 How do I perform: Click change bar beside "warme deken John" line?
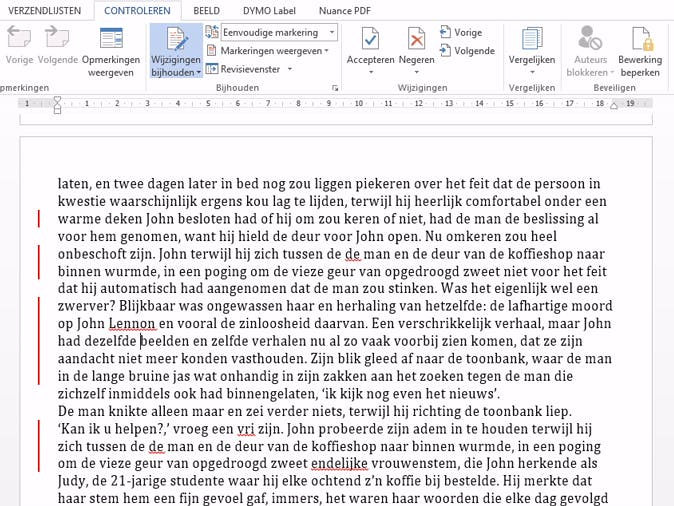point(39,218)
